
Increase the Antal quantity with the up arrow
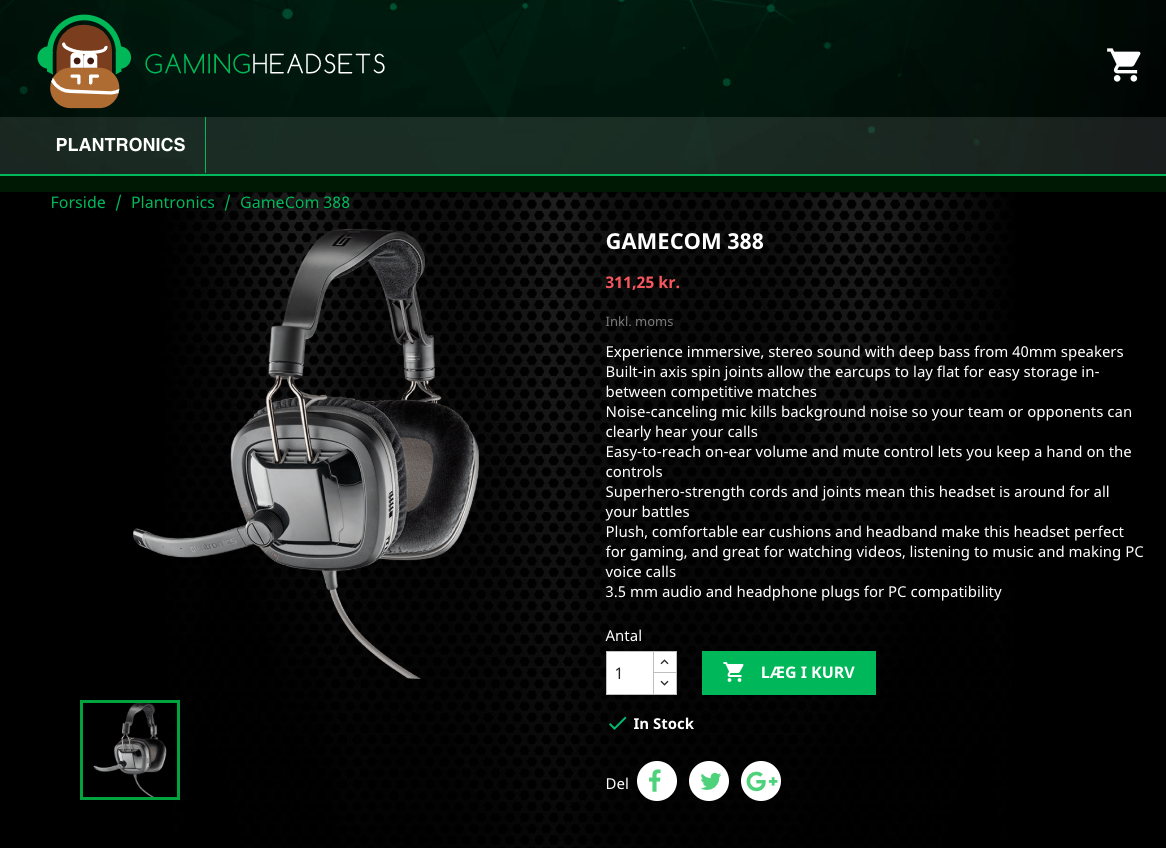(665, 662)
